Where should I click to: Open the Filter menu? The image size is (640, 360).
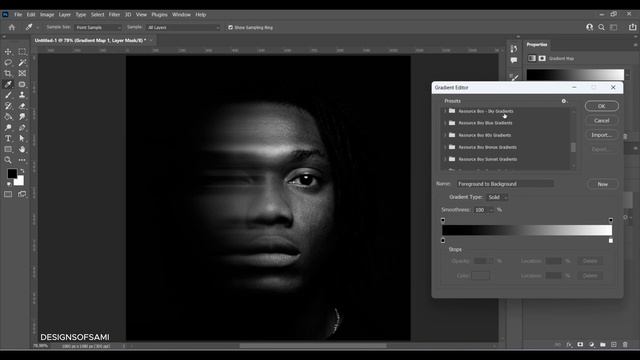tap(114, 14)
